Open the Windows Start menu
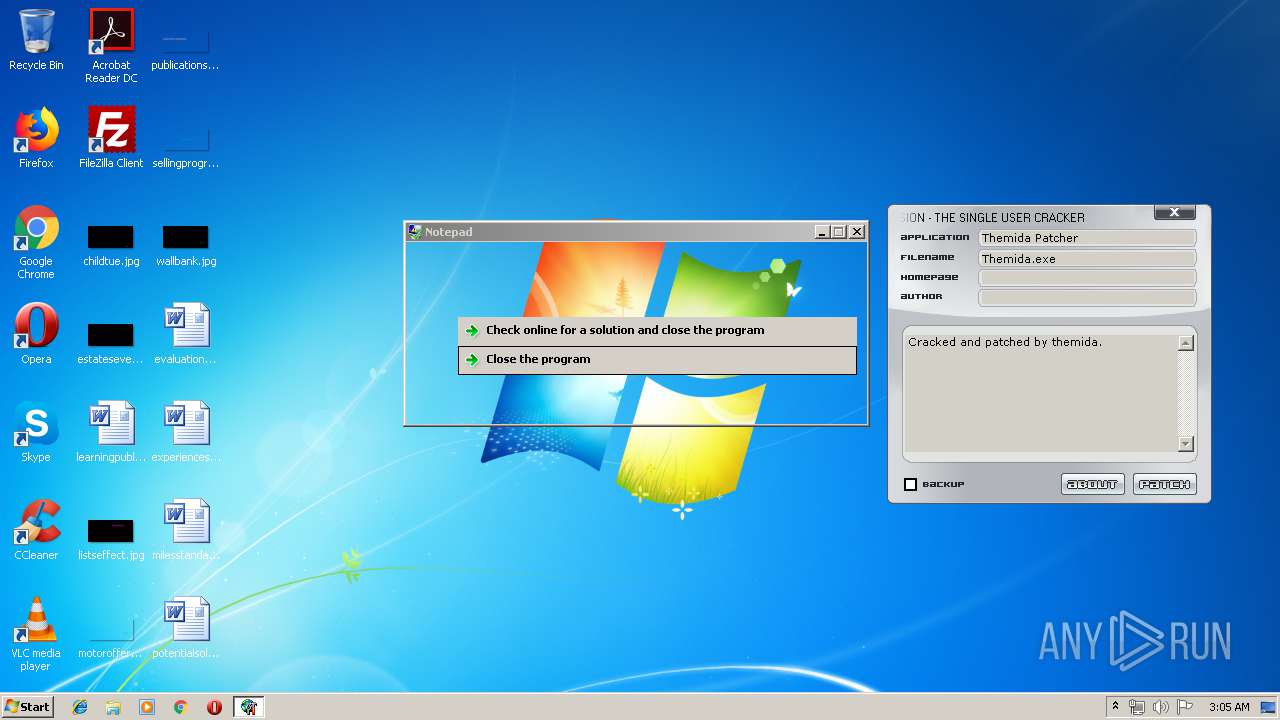The width and height of the screenshot is (1280, 720). 27,707
